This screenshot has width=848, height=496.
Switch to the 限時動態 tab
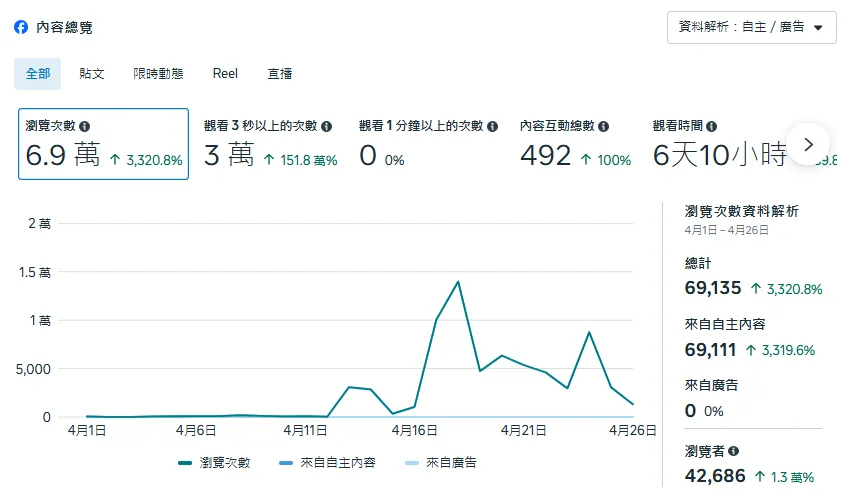click(158, 74)
